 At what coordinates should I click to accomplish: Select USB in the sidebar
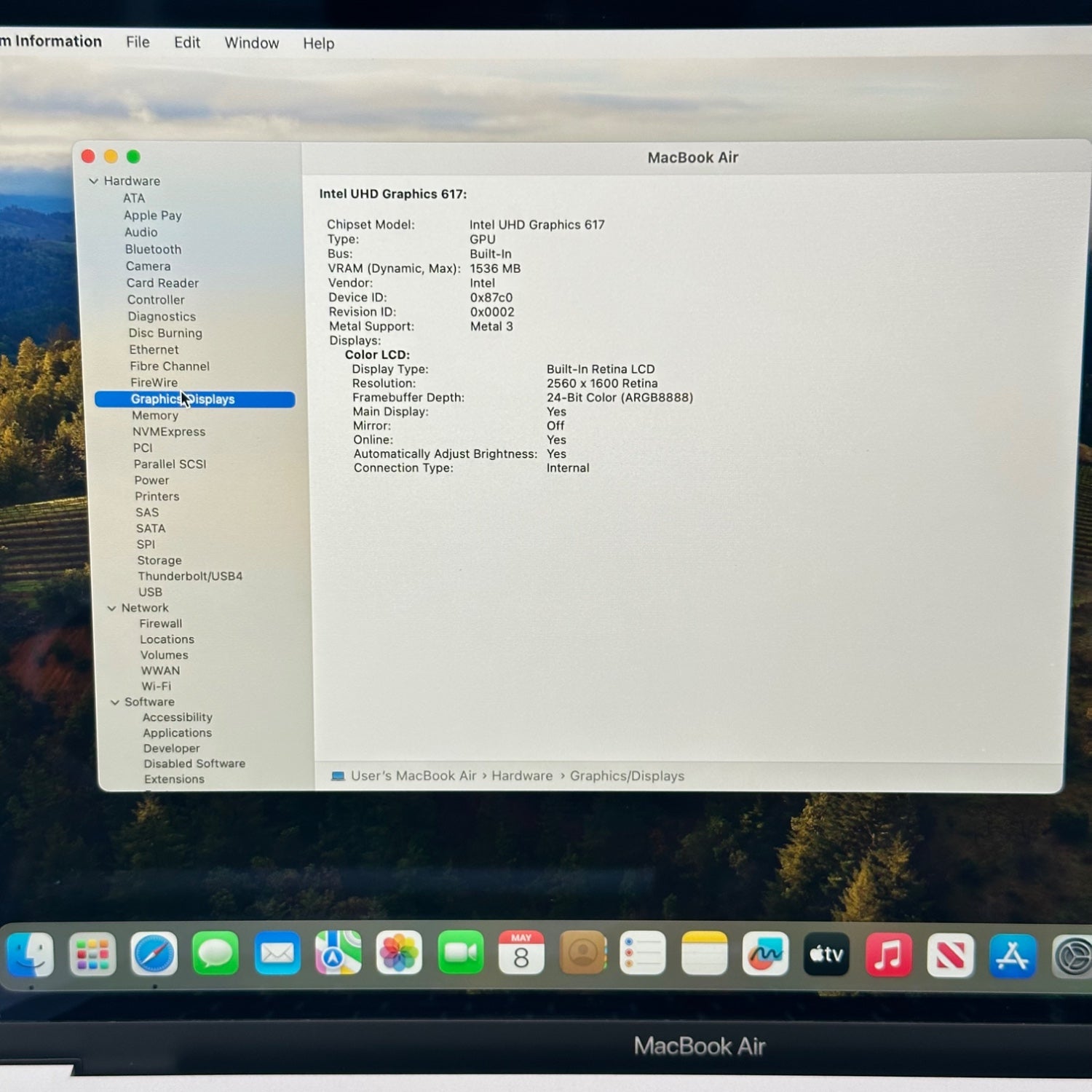pos(150,592)
